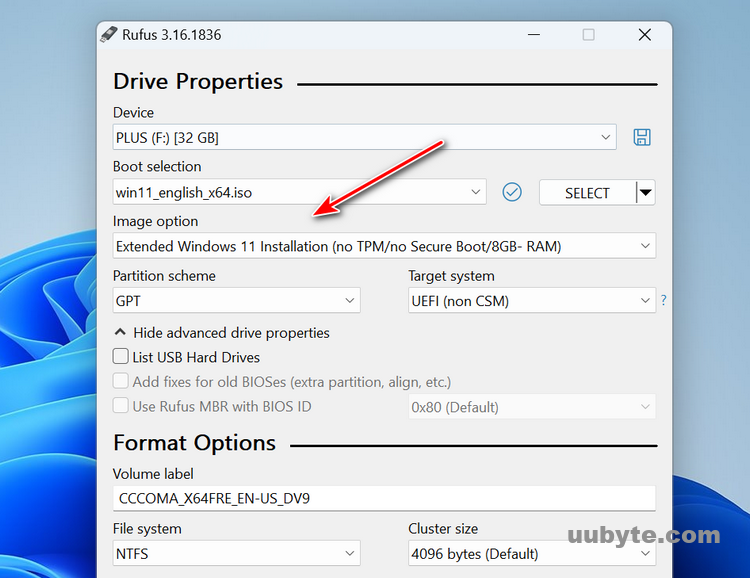This screenshot has height=578, width=750.
Task: Click the SELECT button
Action: pyautogui.click(x=587, y=193)
